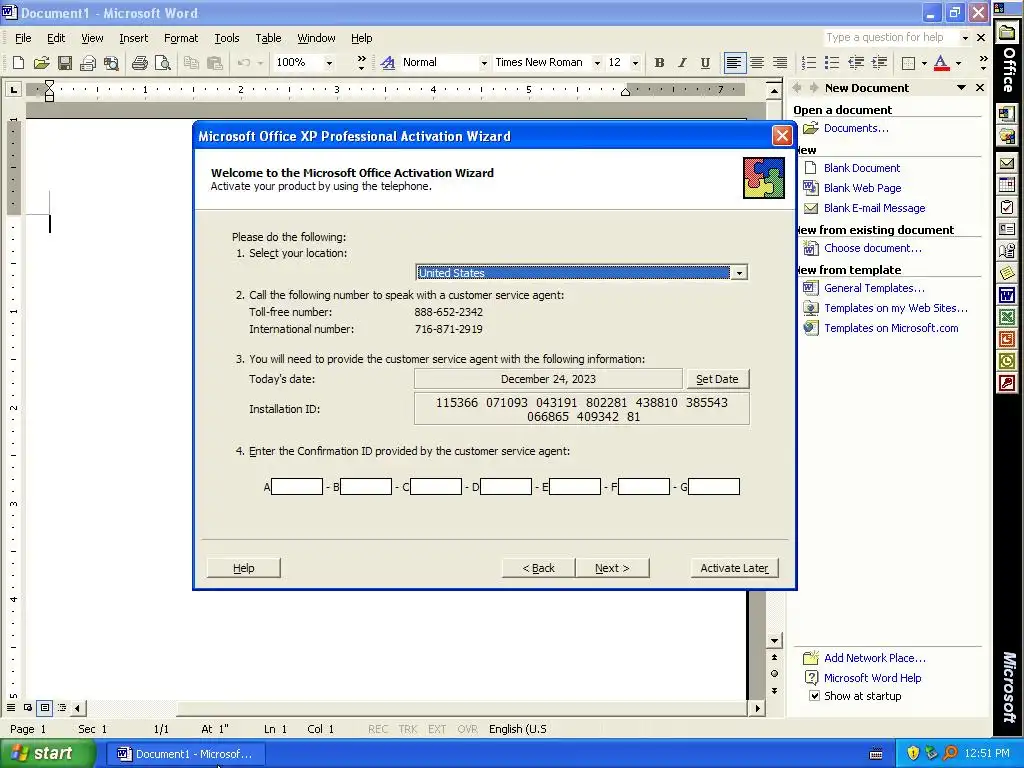Click the Back button in the wizard
The height and width of the screenshot is (768, 1024).
point(538,568)
